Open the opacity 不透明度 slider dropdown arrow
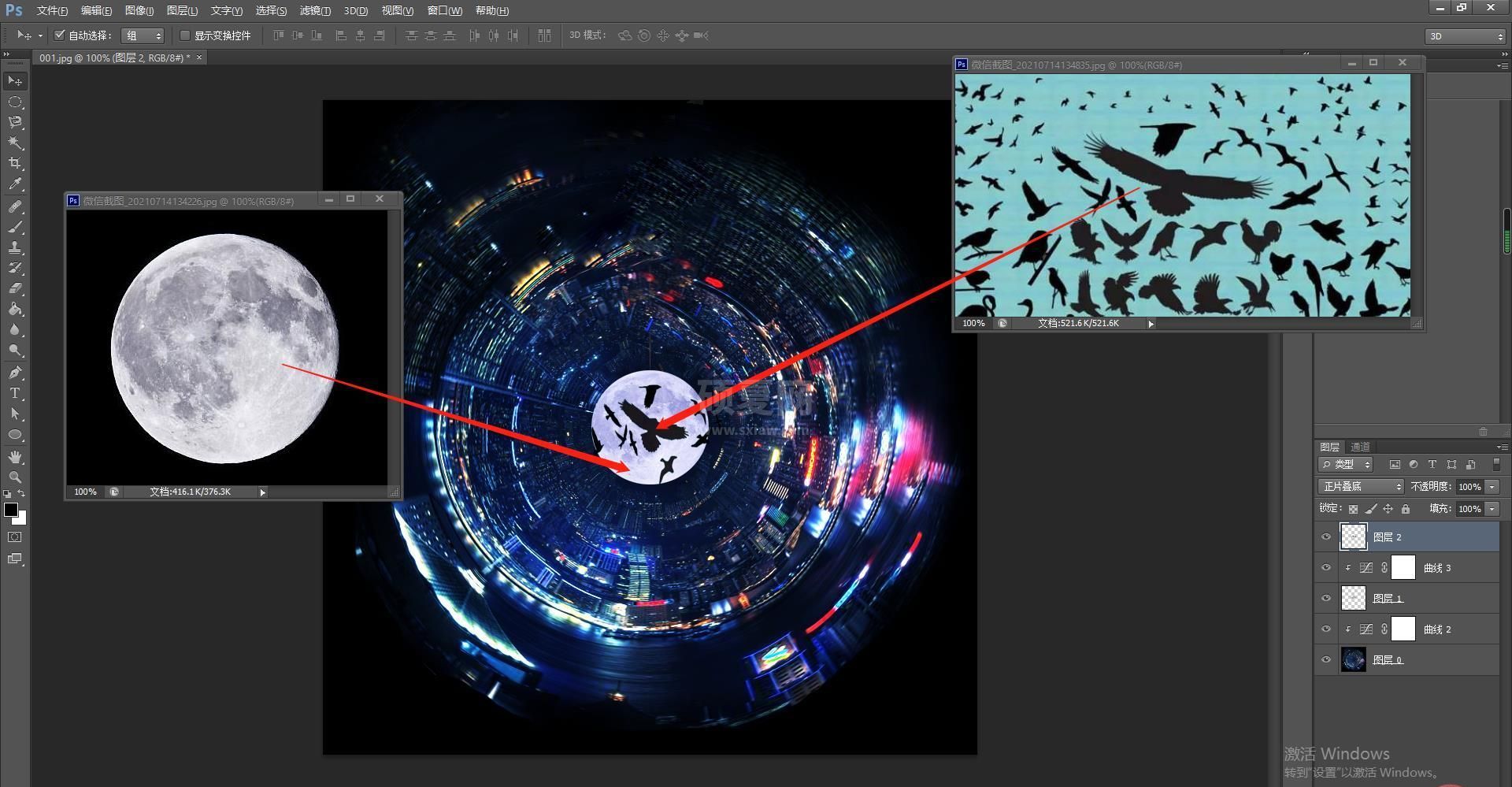Image resolution: width=1512 pixels, height=787 pixels. click(1492, 487)
